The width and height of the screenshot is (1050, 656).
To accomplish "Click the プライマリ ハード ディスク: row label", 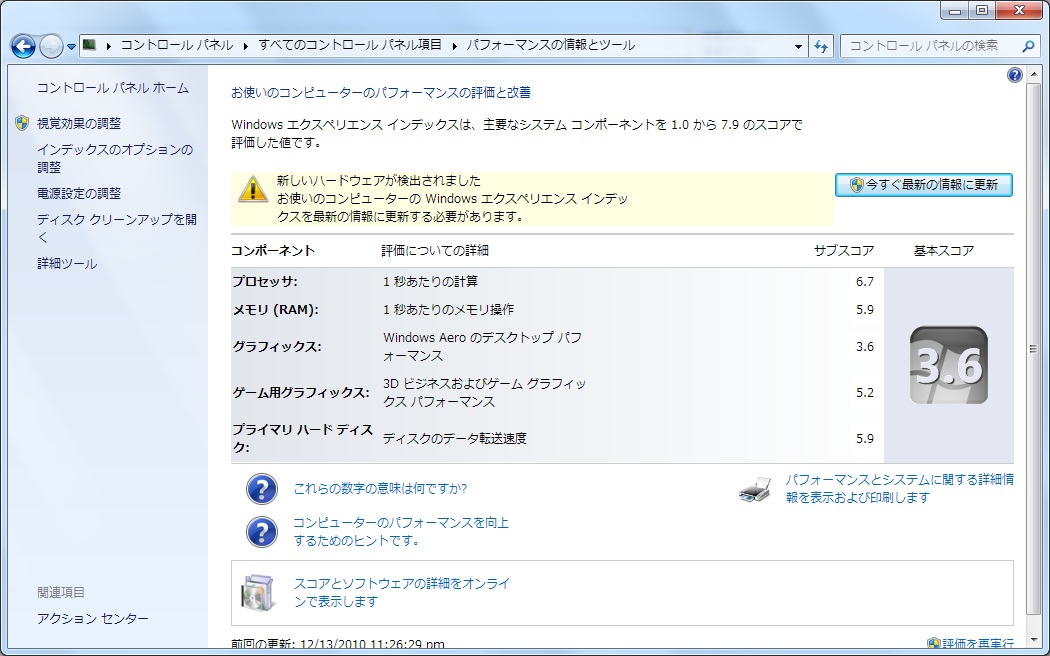I will (303, 438).
